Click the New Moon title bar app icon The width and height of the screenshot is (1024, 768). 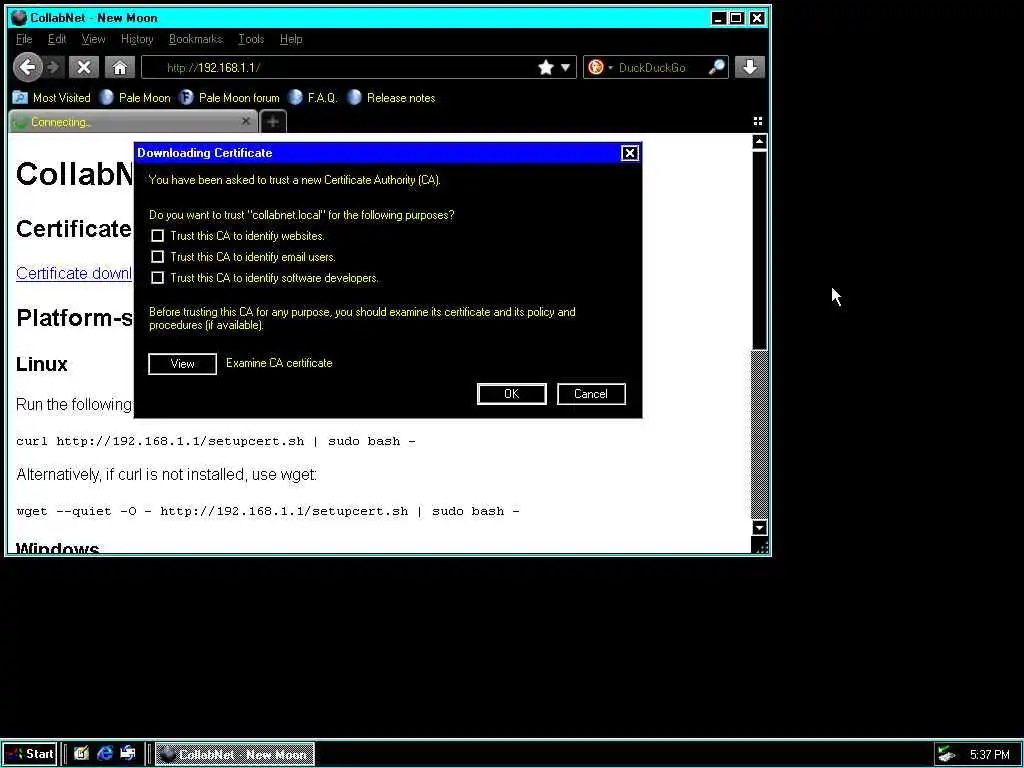click(19, 18)
